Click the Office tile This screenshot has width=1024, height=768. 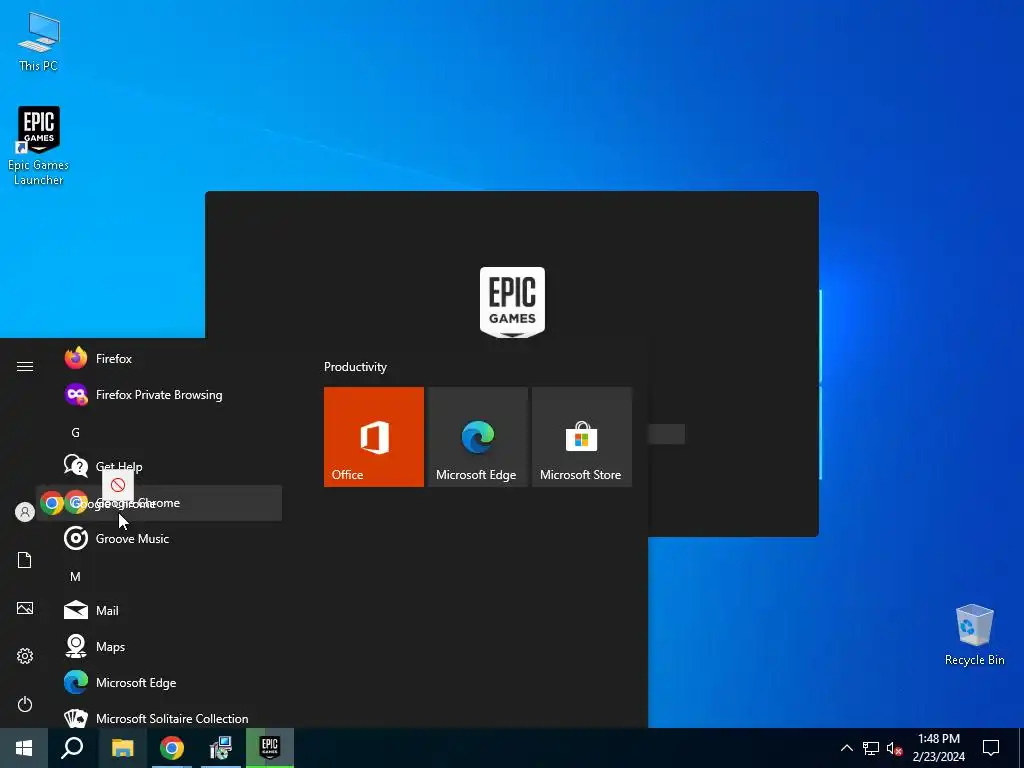pos(374,437)
